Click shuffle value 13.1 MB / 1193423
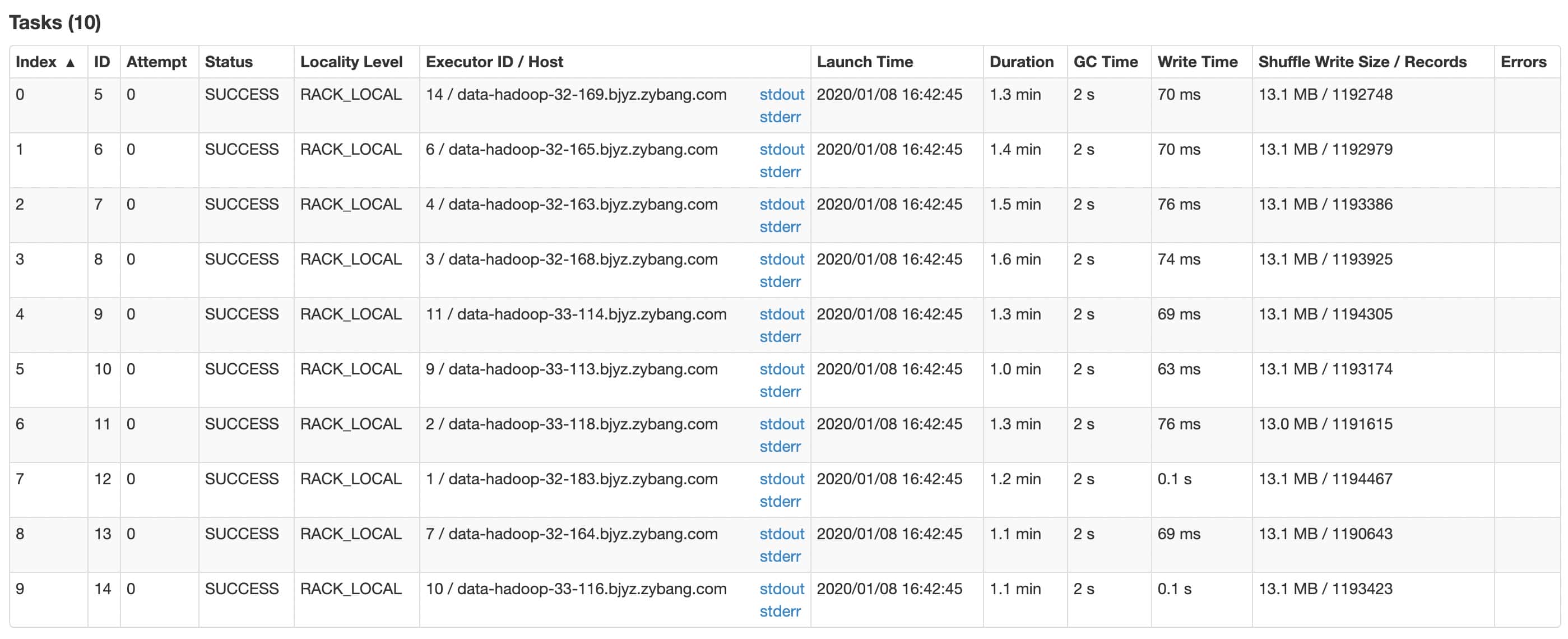Image resolution: width=1568 pixels, height=639 pixels. tap(1325, 589)
